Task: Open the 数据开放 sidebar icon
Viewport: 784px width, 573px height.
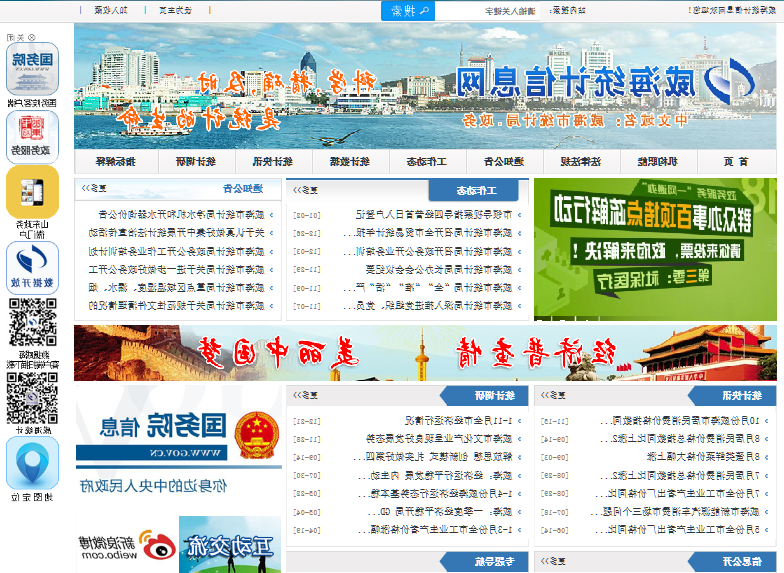Action: (32, 268)
